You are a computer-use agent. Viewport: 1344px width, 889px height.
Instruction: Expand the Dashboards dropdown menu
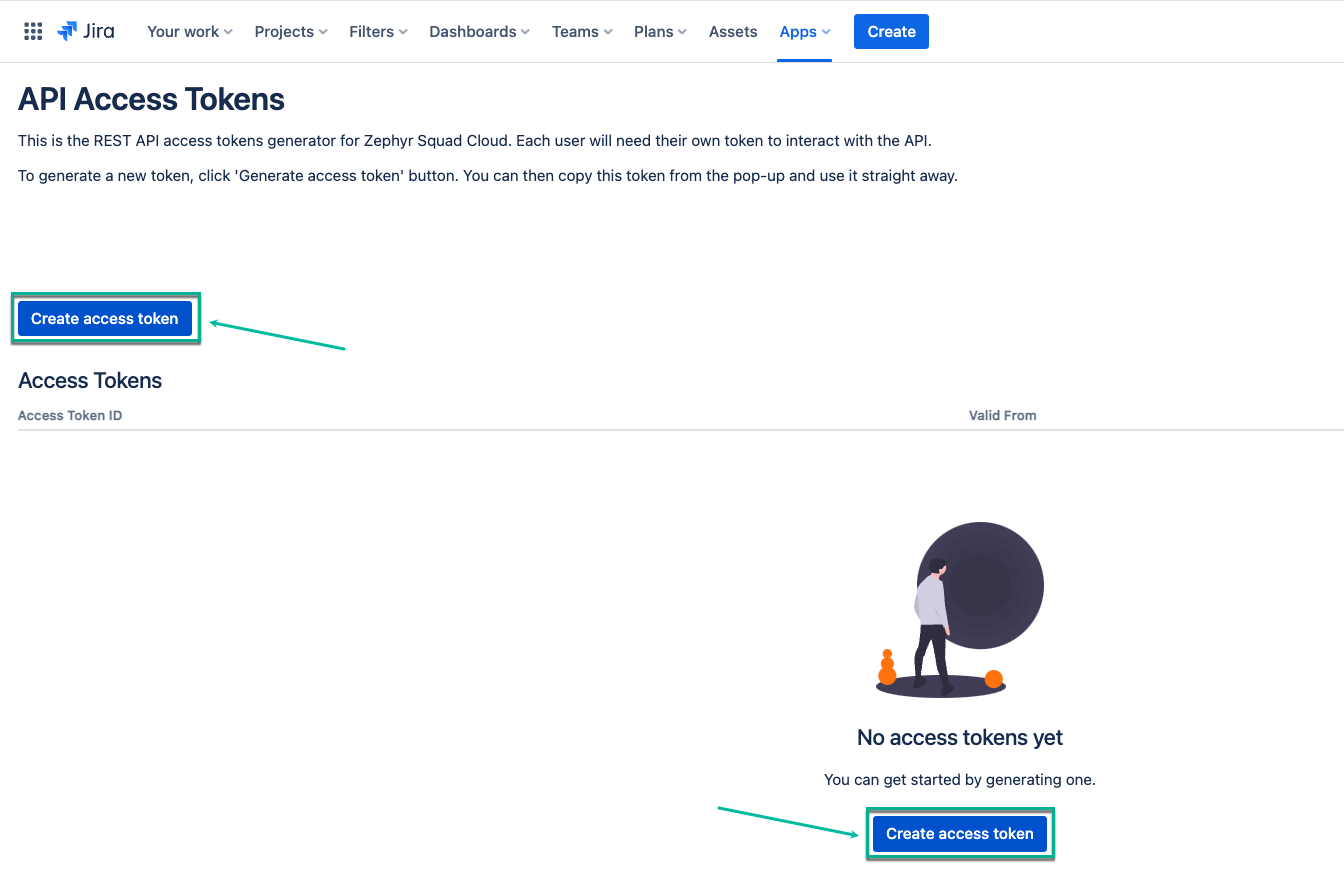tap(478, 31)
